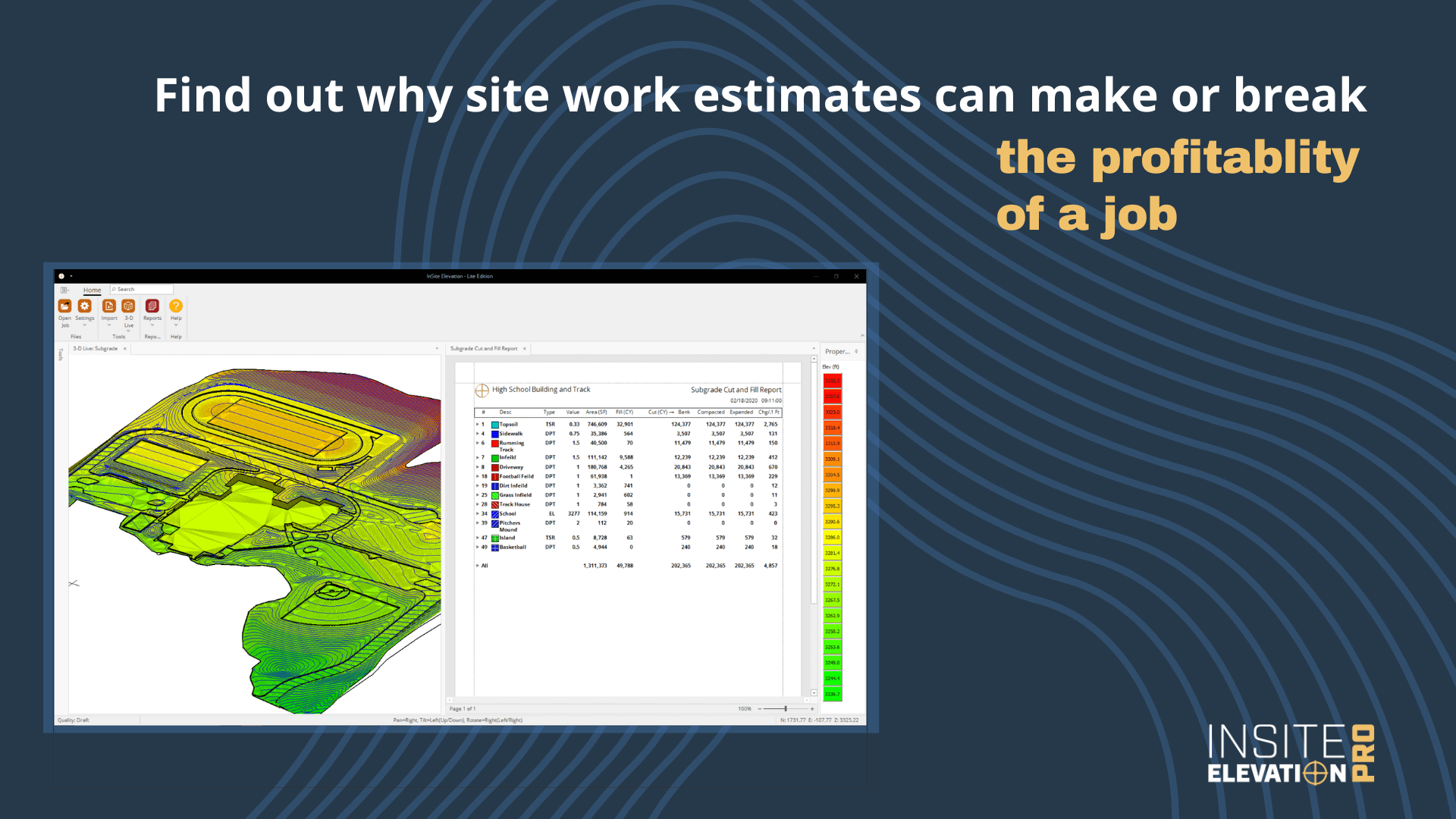Screen dimensions: 1456x819
Task: Click the InSite compass logo on the report header
Action: click(x=482, y=390)
